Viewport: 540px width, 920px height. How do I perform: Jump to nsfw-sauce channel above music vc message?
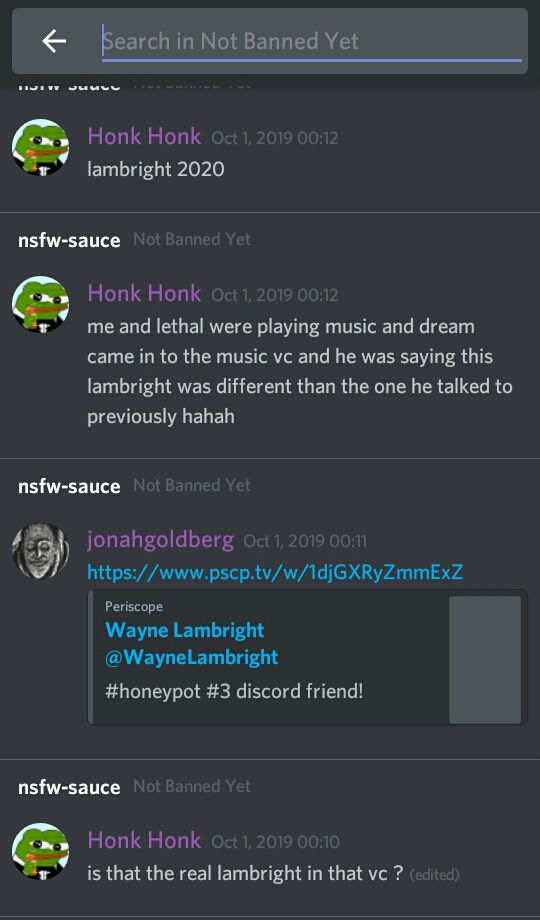click(x=69, y=240)
